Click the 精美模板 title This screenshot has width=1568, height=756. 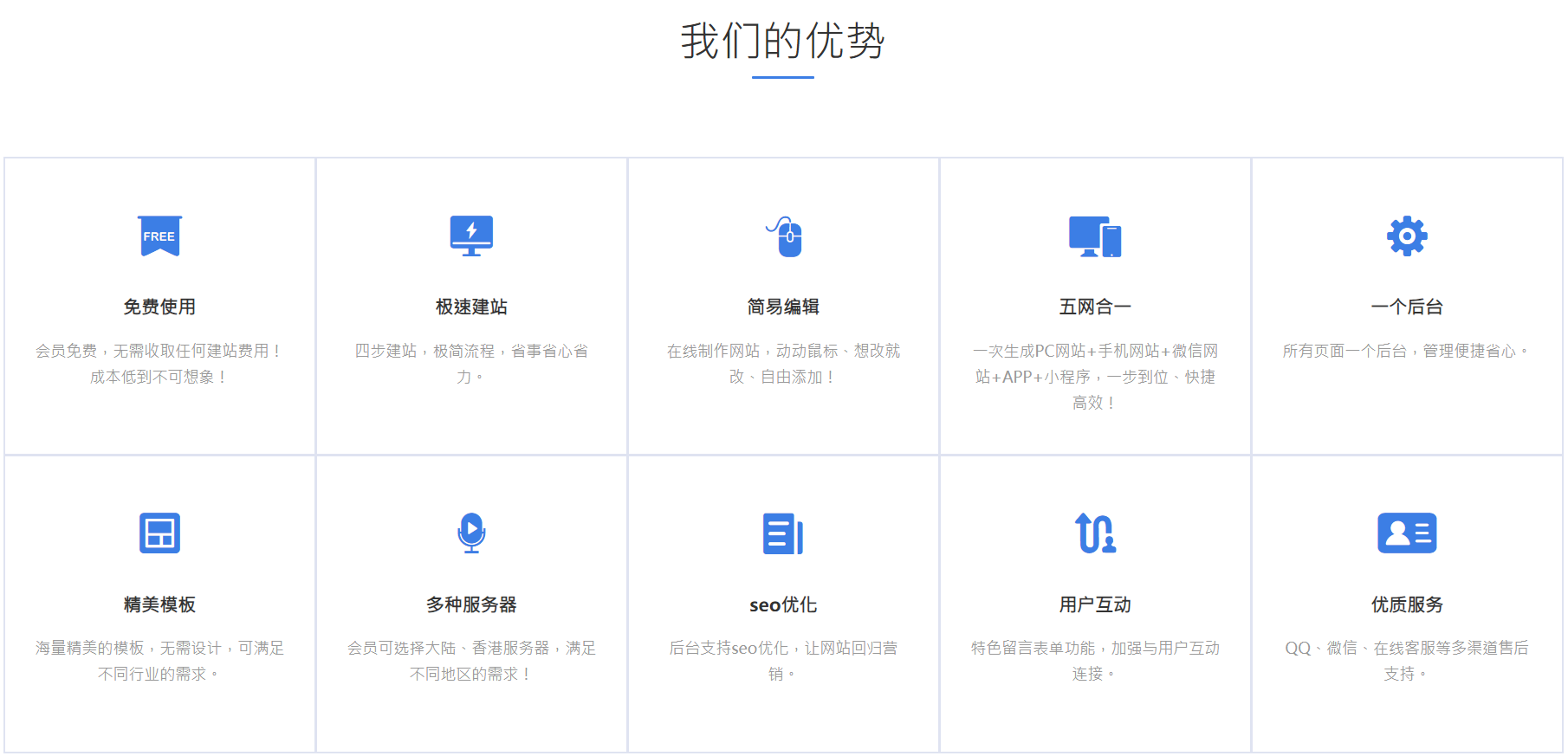click(159, 604)
